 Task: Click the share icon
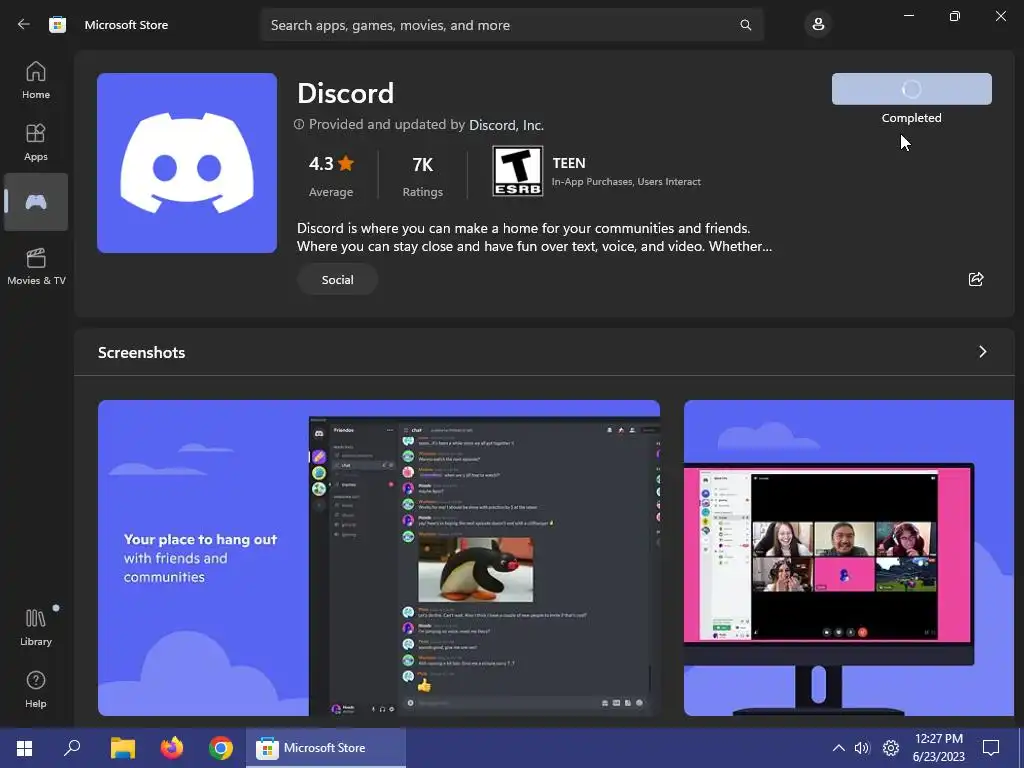pyautogui.click(x=976, y=280)
